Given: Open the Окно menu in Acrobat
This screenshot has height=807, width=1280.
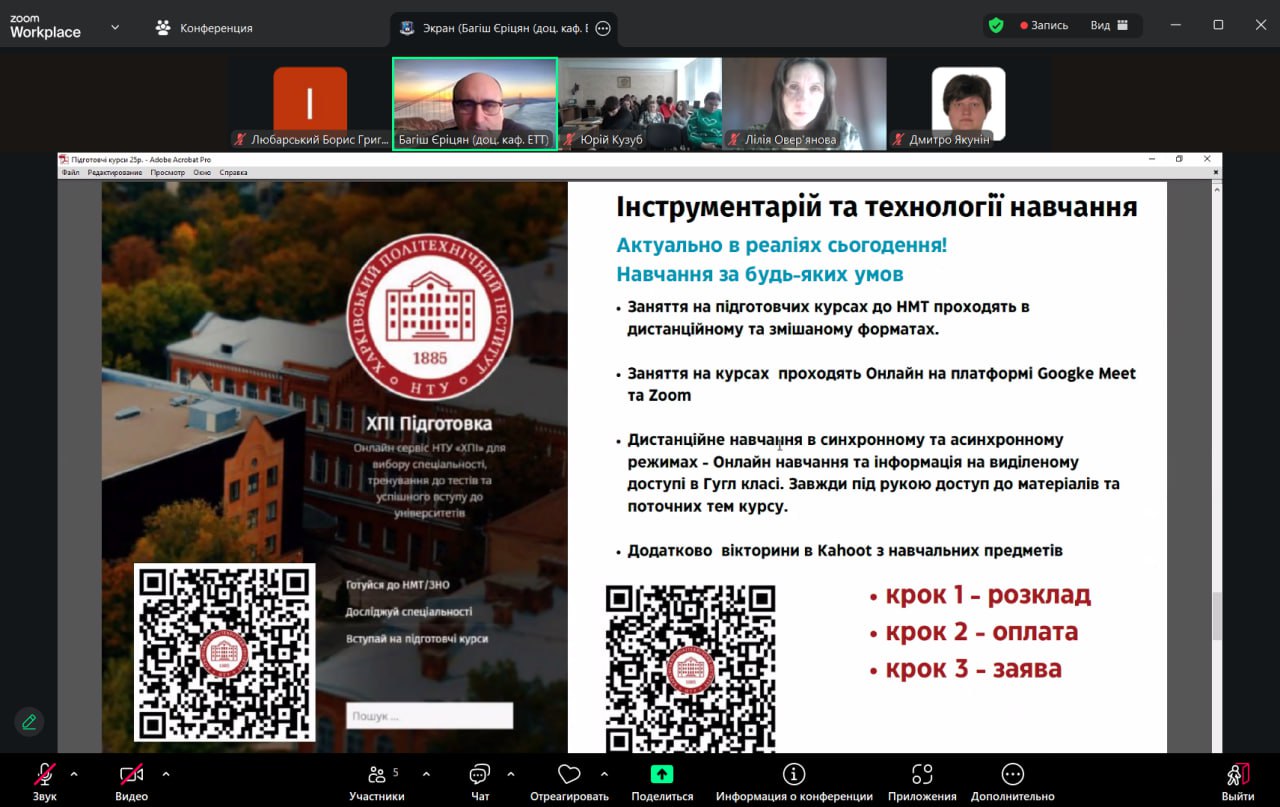Looking at the screenshot, I should (x=202, y=172).
